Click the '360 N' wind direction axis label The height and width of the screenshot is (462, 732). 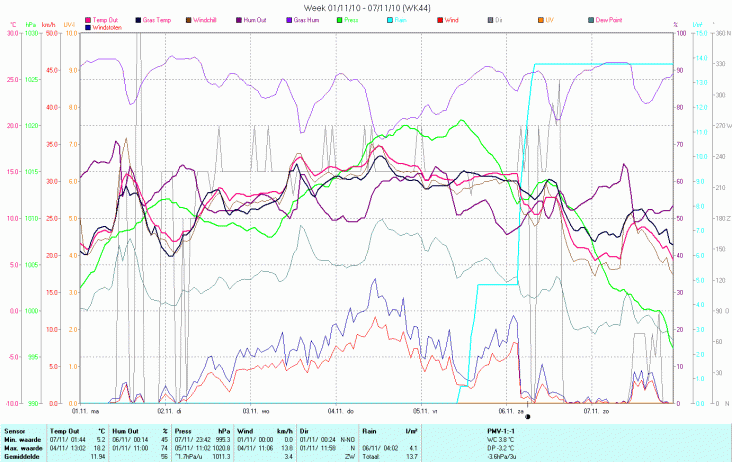[x=723, y=33]
